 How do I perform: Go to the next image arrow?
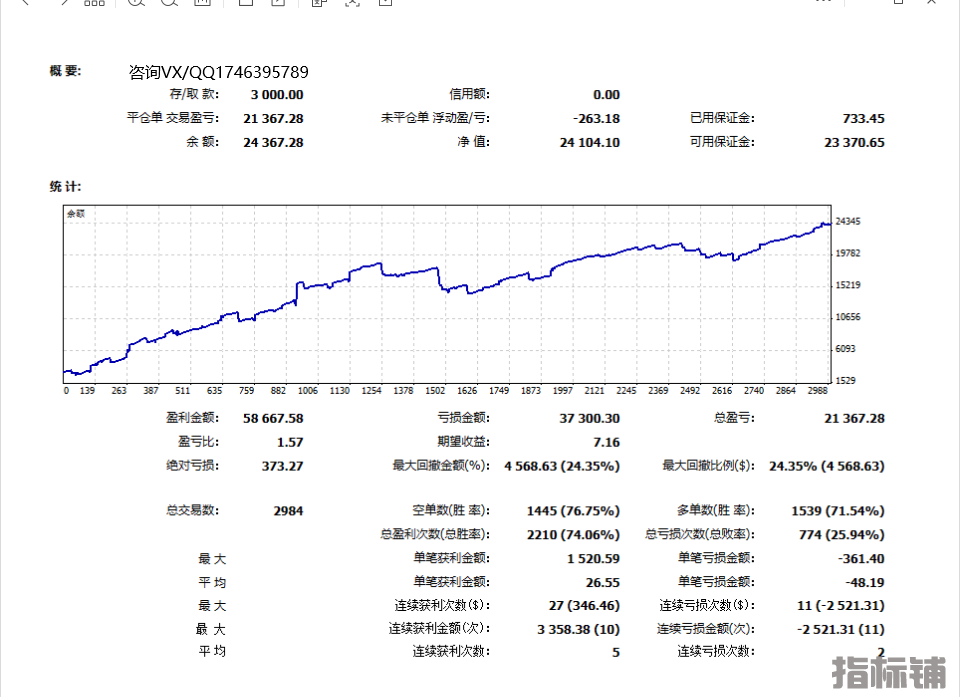62,3
